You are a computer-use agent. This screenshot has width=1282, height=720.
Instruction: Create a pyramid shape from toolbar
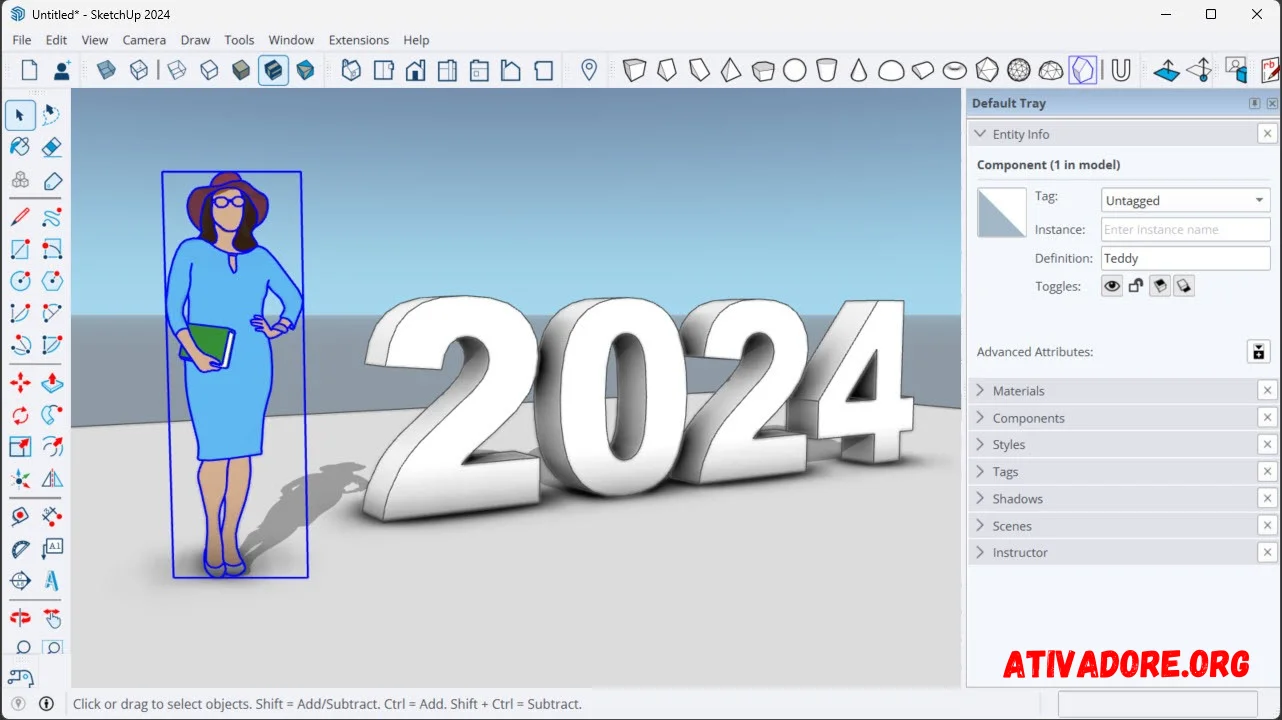point(731,70)
